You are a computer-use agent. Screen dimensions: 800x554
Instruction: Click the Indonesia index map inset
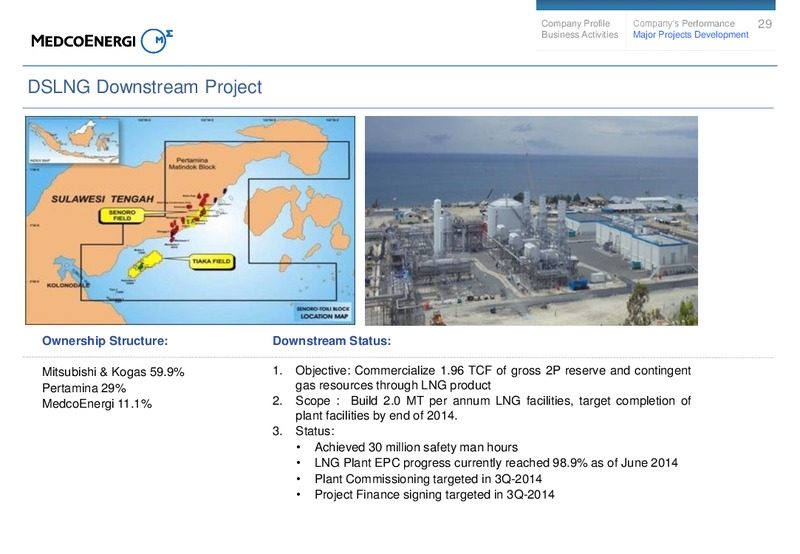(73, 141)
